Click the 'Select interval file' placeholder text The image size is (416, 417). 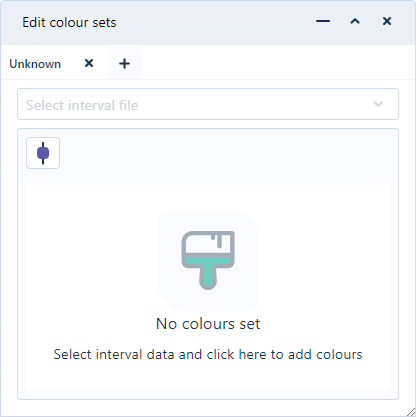pos(82,105)
